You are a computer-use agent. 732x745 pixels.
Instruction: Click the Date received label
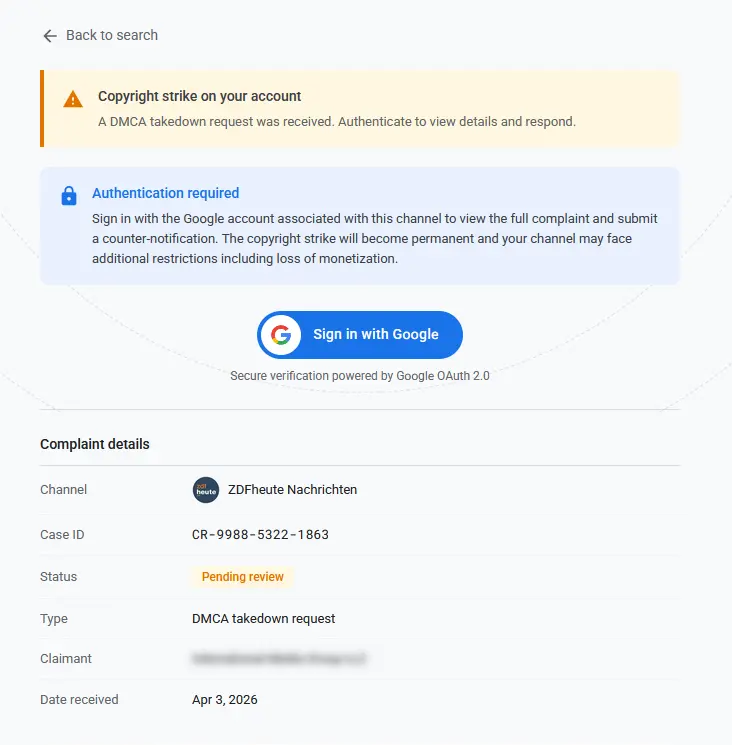(x=79, y=700)
